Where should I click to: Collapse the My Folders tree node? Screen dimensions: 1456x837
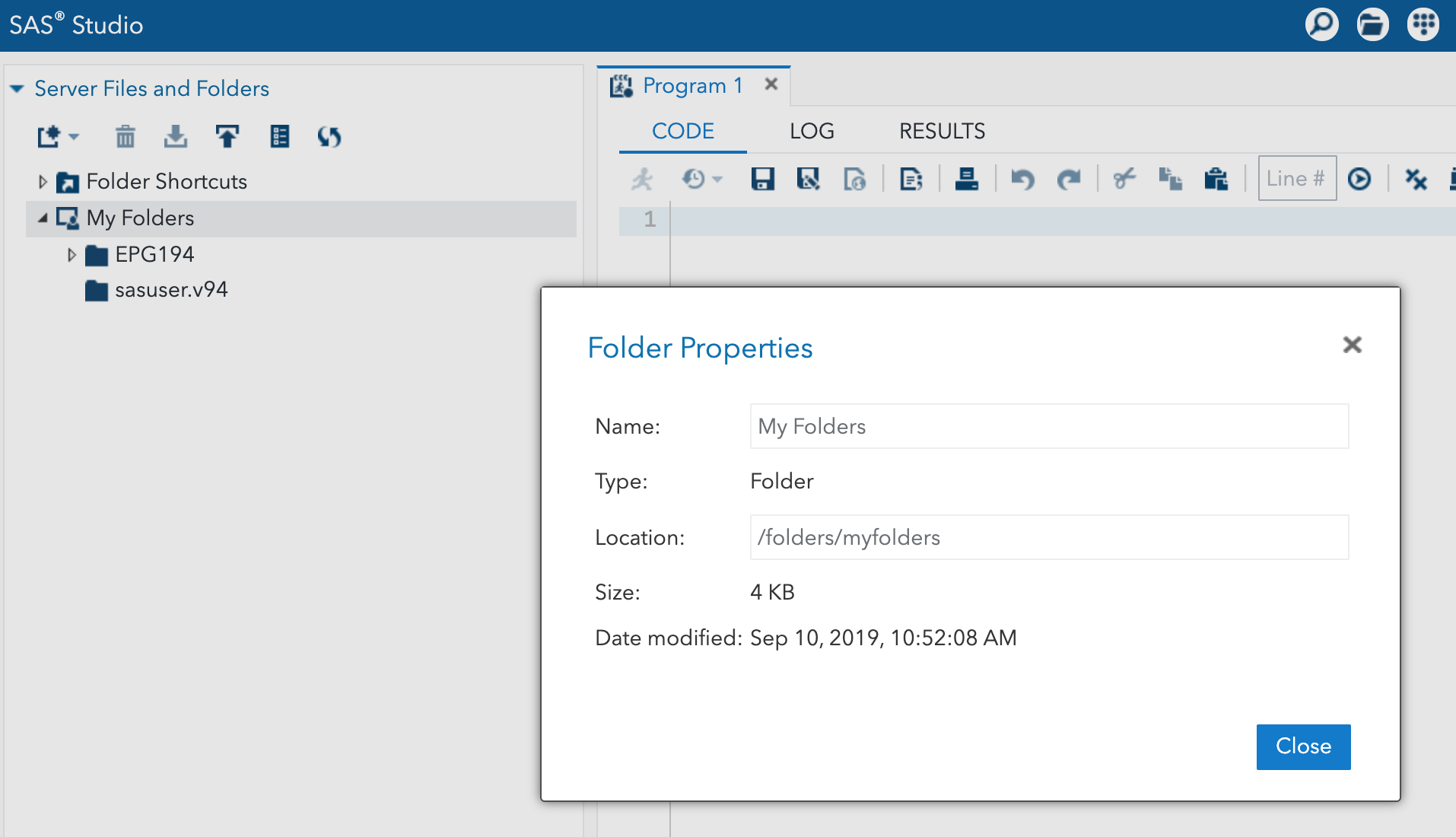coord(43,218)
